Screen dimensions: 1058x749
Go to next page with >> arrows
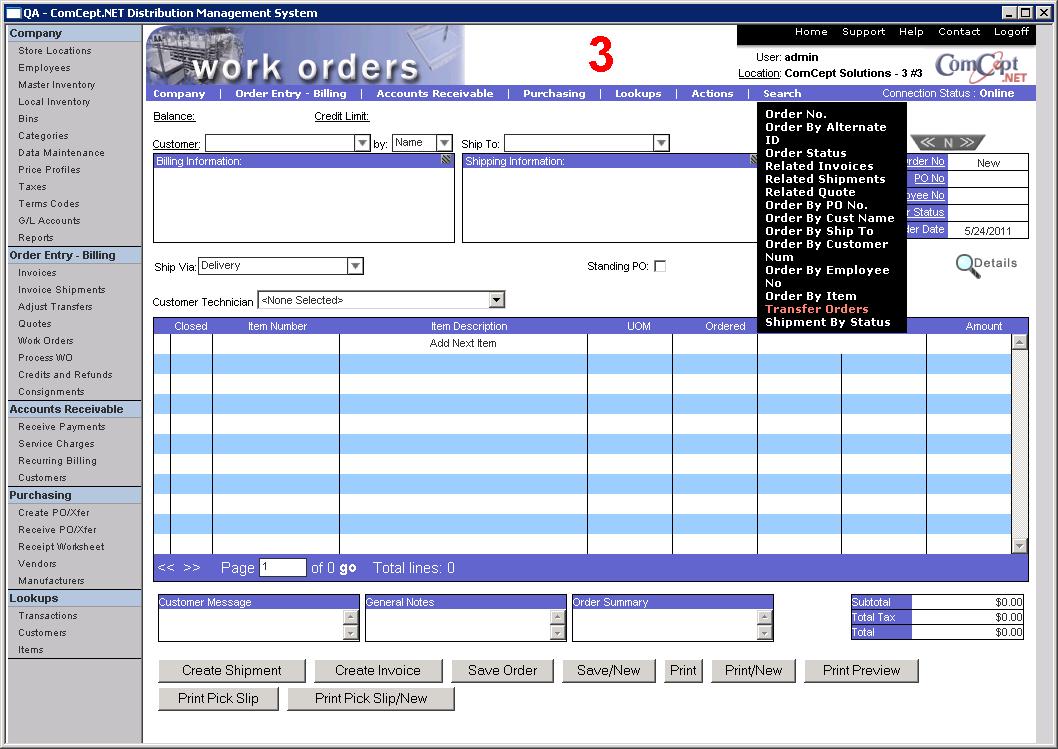click(x=191, y=568)
